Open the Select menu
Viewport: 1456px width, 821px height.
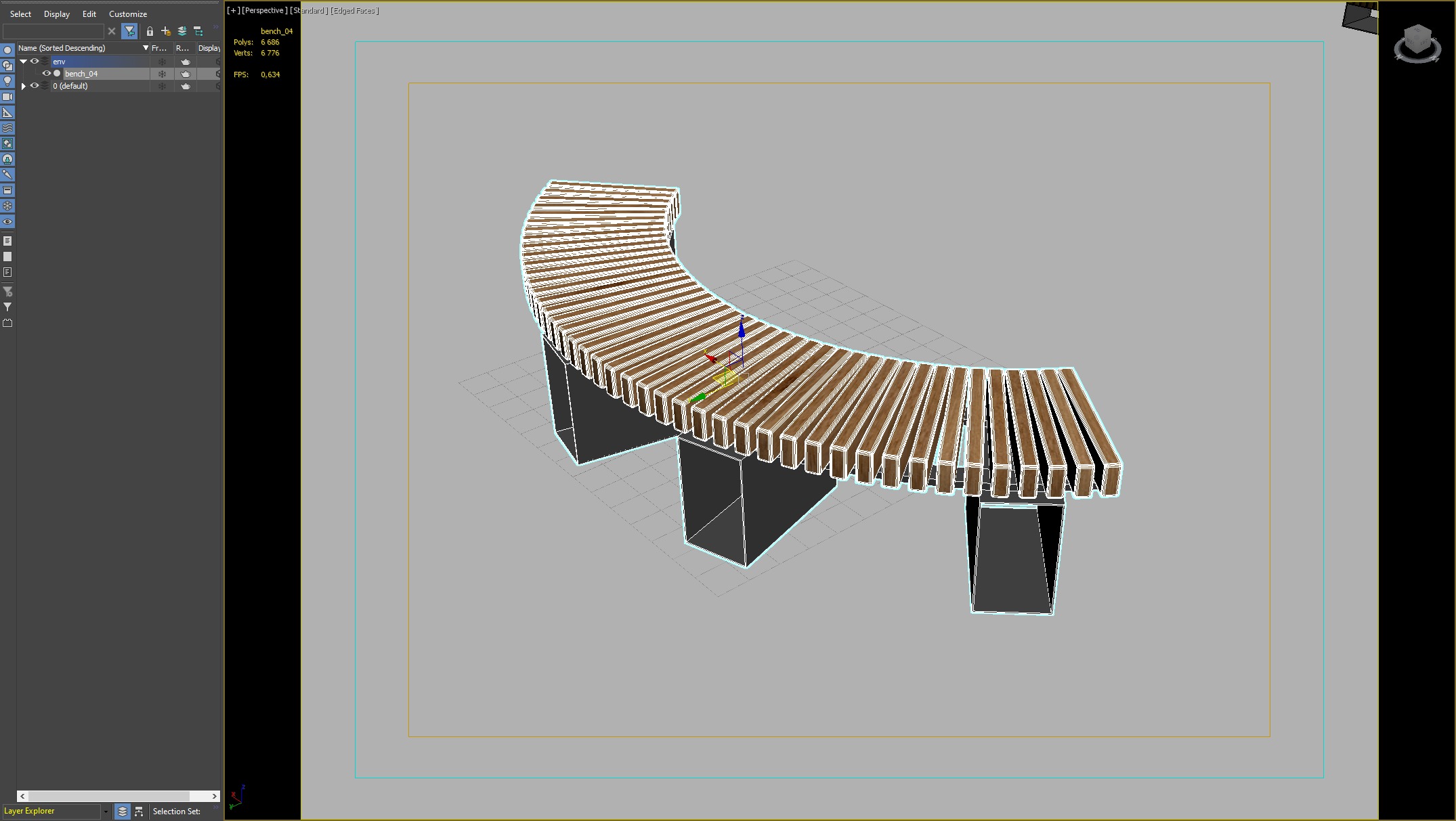(20, 14)
